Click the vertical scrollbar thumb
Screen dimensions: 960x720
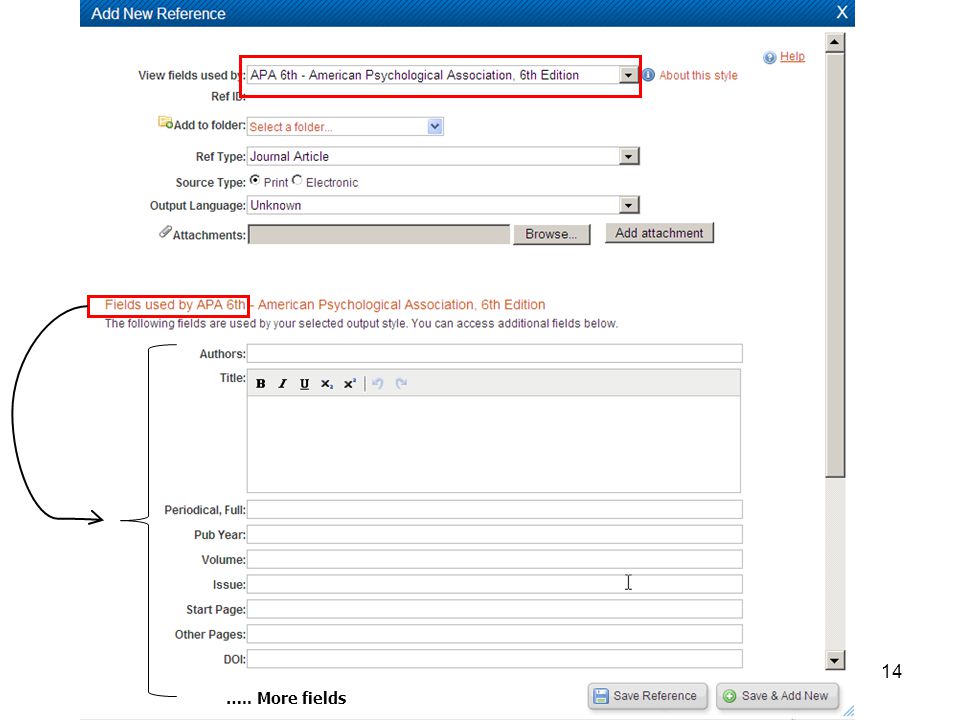(x=834, y=264)
